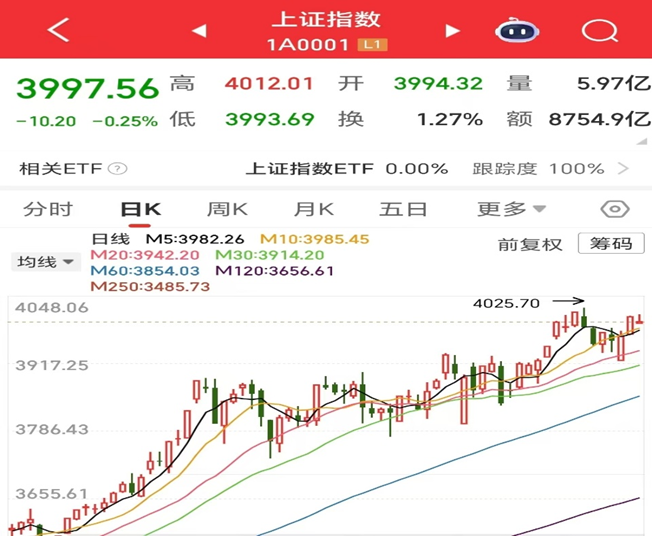Tap the M30:3914.20 moving average label
652x536 pixels.
coord(270,254)
